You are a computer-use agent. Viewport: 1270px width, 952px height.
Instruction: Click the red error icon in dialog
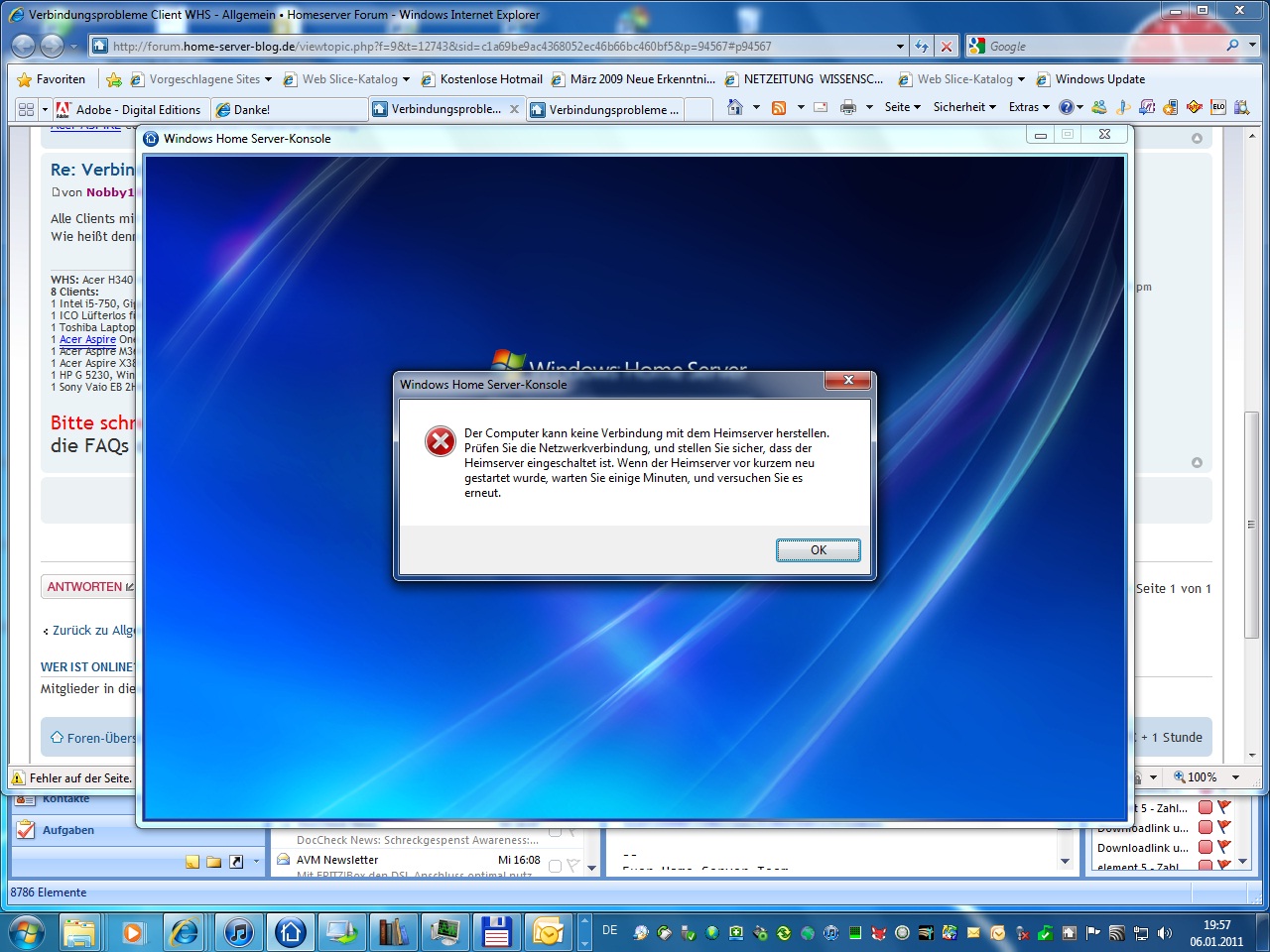click(441, 441)
